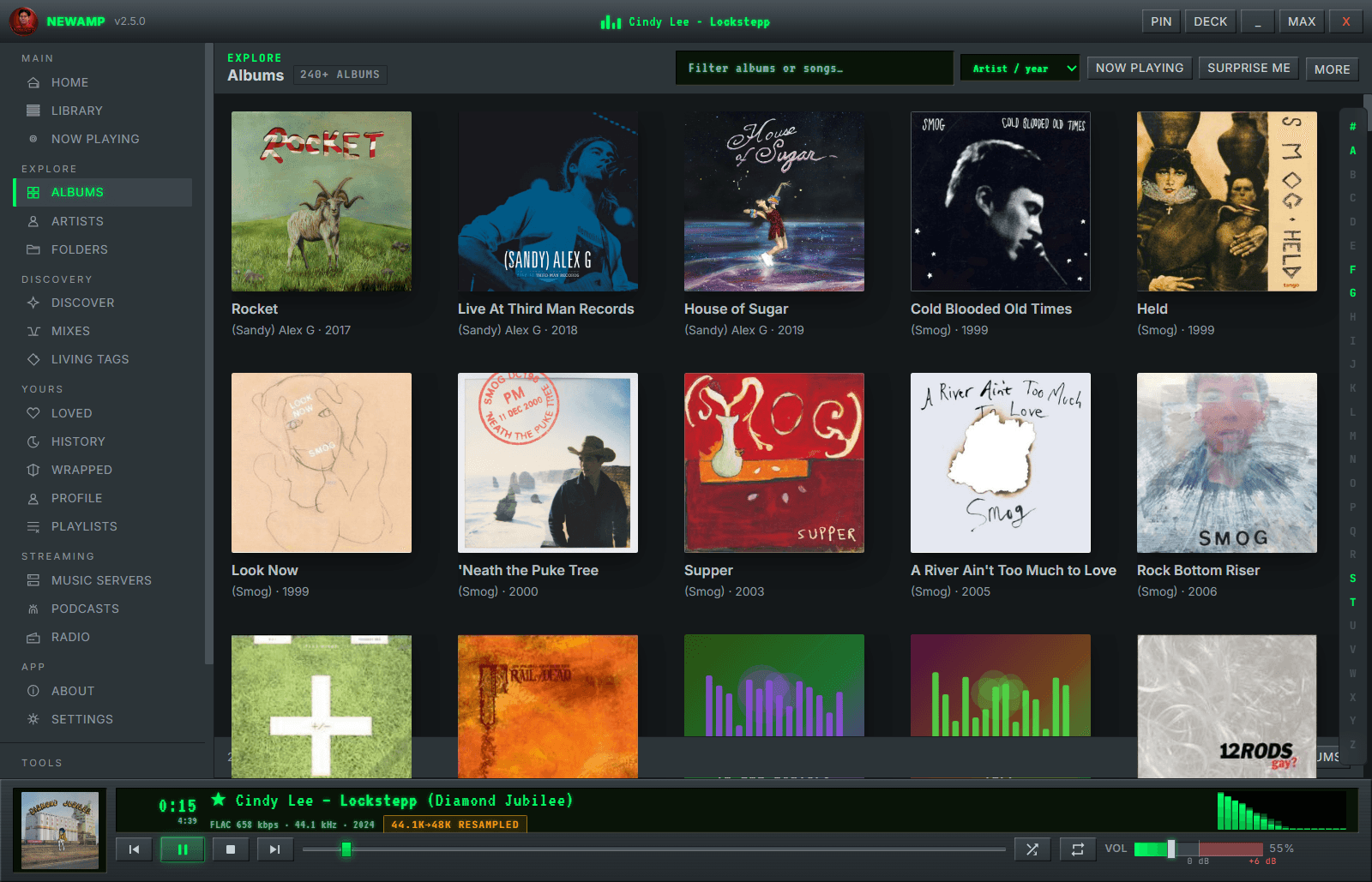The image size is (1372, 882).
Task: Open Playlists
Action: pyautogui.click(x=102, y=526)
